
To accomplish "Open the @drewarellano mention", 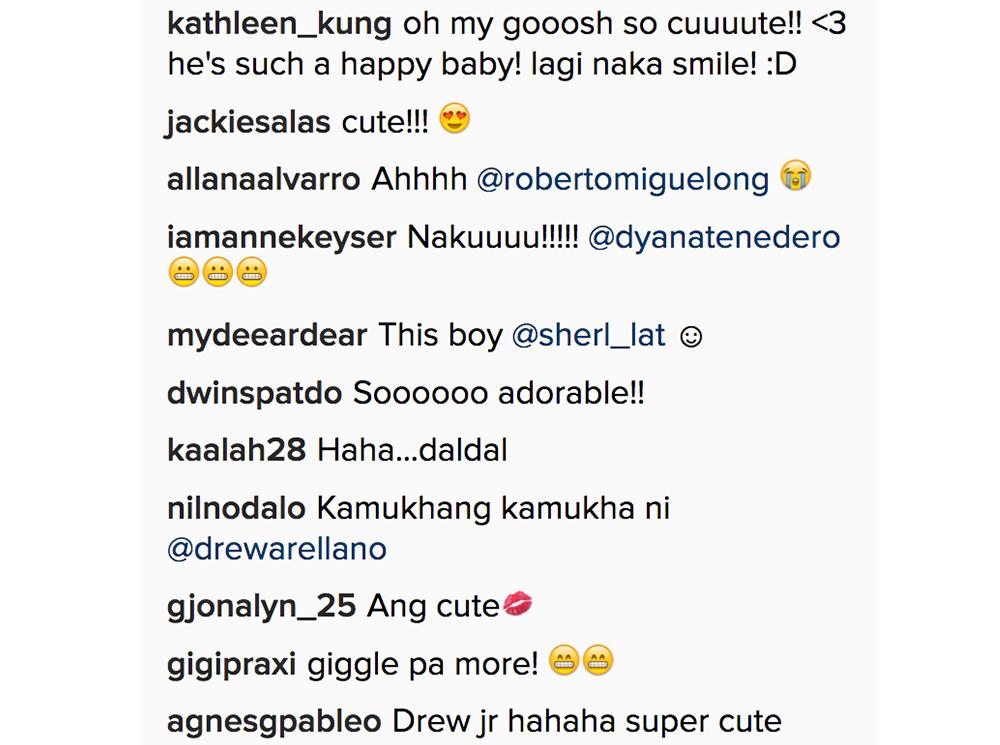I will click(x=277, y=548).
